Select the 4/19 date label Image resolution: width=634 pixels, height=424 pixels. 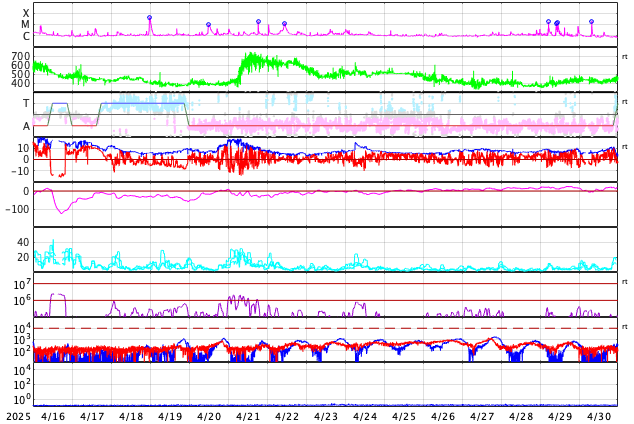[x=170, y=416]
